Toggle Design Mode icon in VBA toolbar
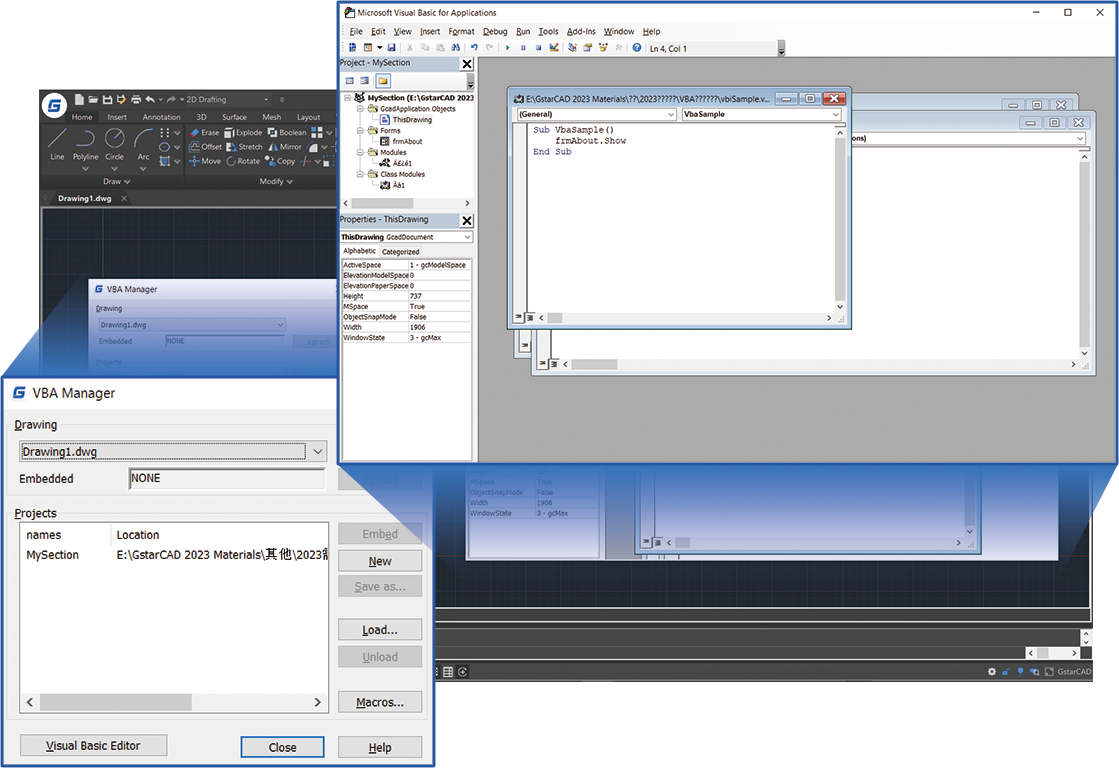This screenshot has width=1119, height=768. coord(554,48)
